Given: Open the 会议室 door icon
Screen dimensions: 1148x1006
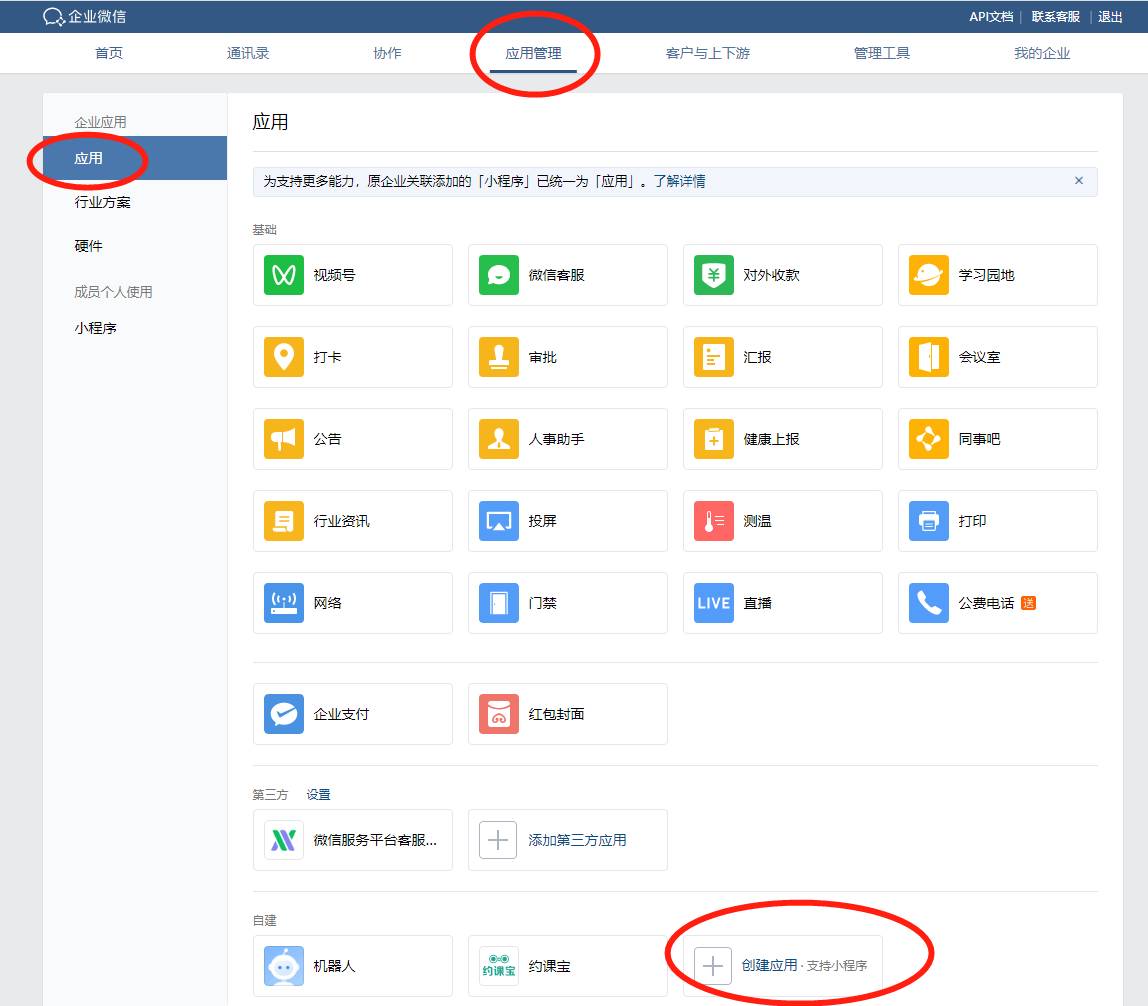Looking at the screenshot, I should coord(928,357).
